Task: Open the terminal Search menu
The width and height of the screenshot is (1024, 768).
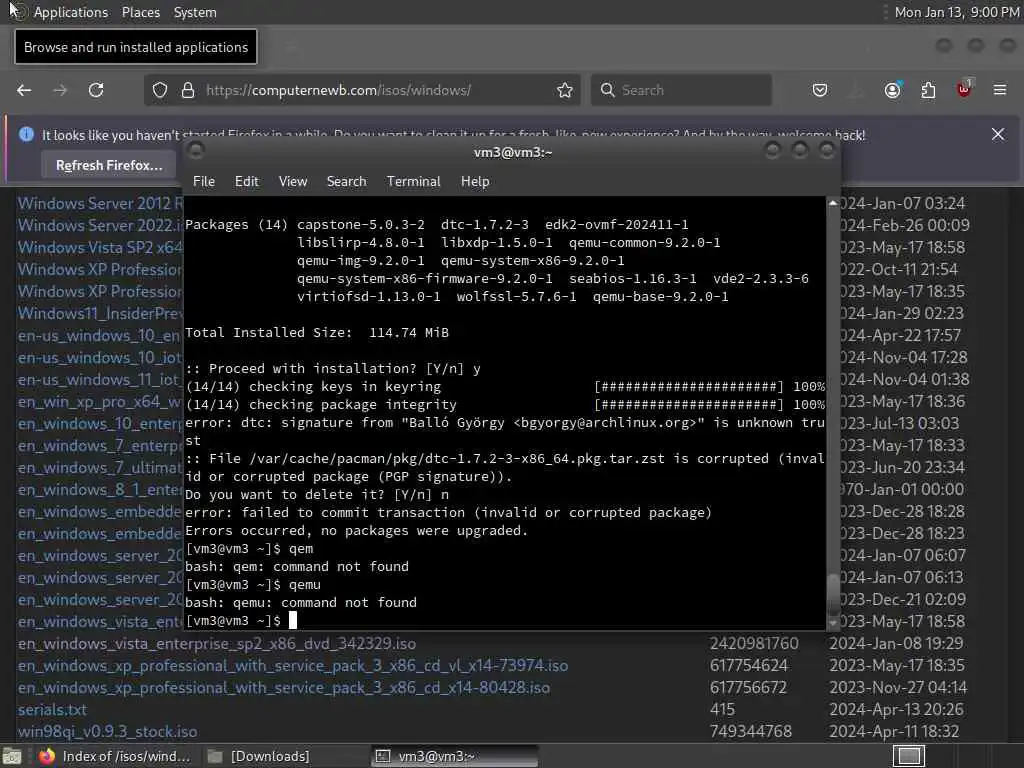Action: [346, 182]
